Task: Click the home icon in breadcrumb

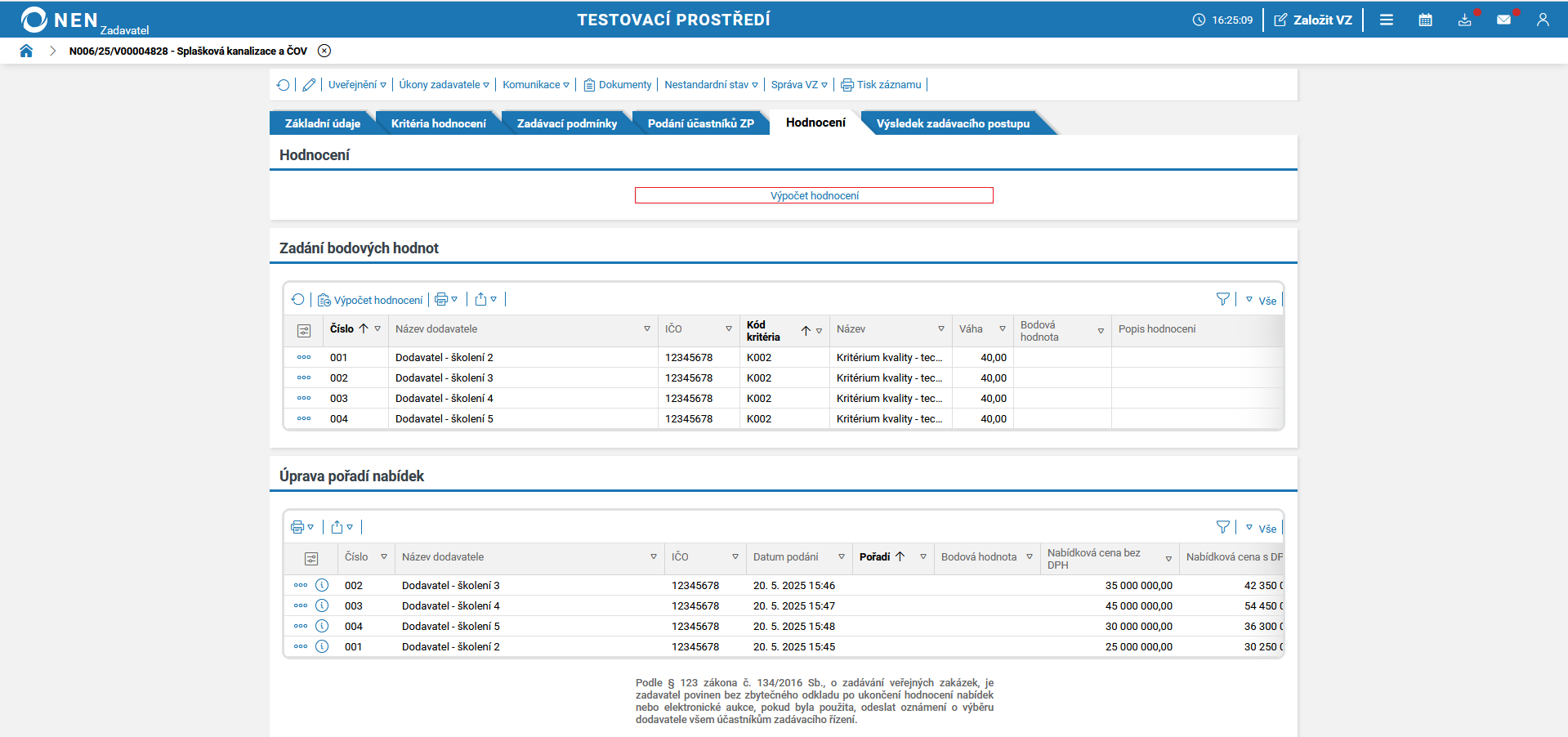Action: click(x=26, y=51)
